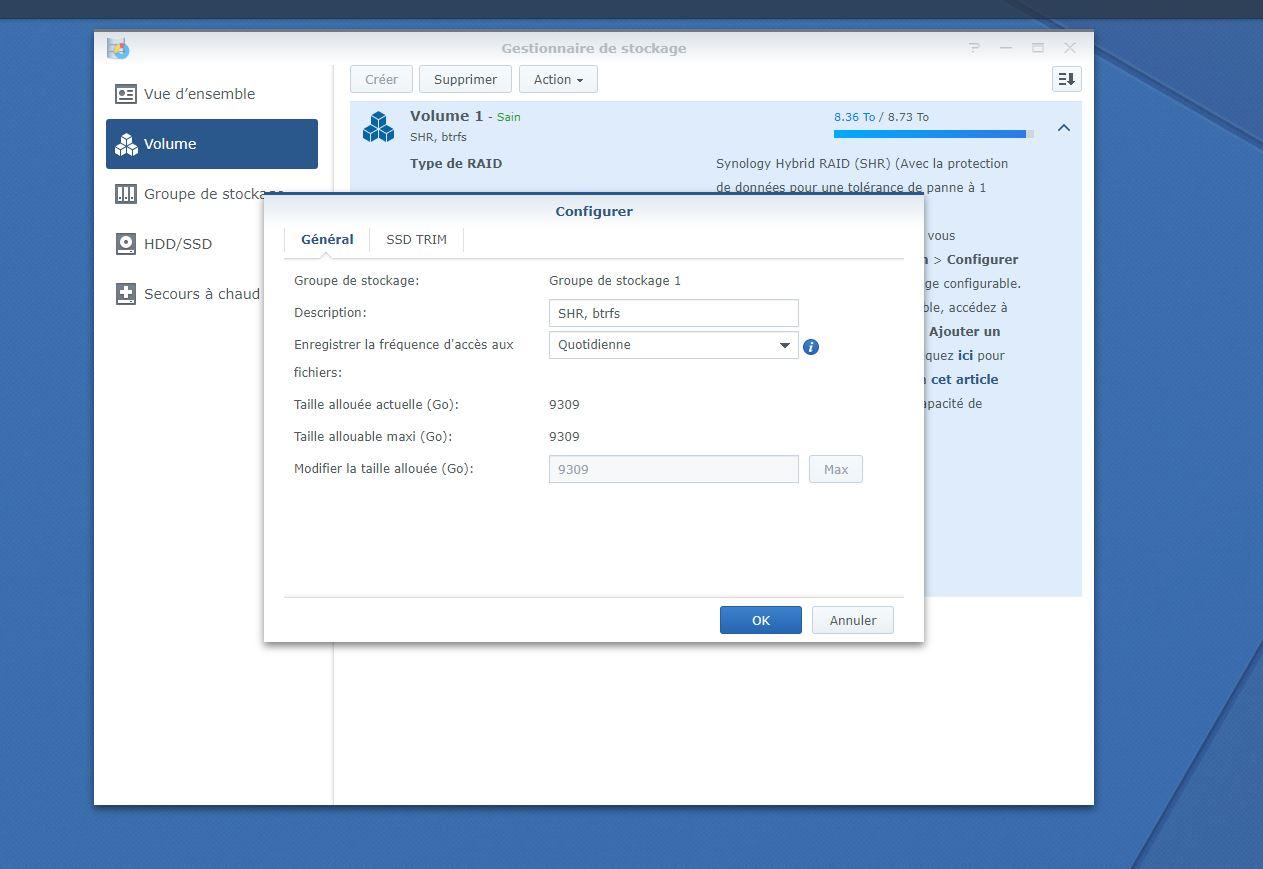Click the Secours à chaud icon
The width and height of the screenshot is (1263, 869).
pyautogui.click(x=125, y=294)
